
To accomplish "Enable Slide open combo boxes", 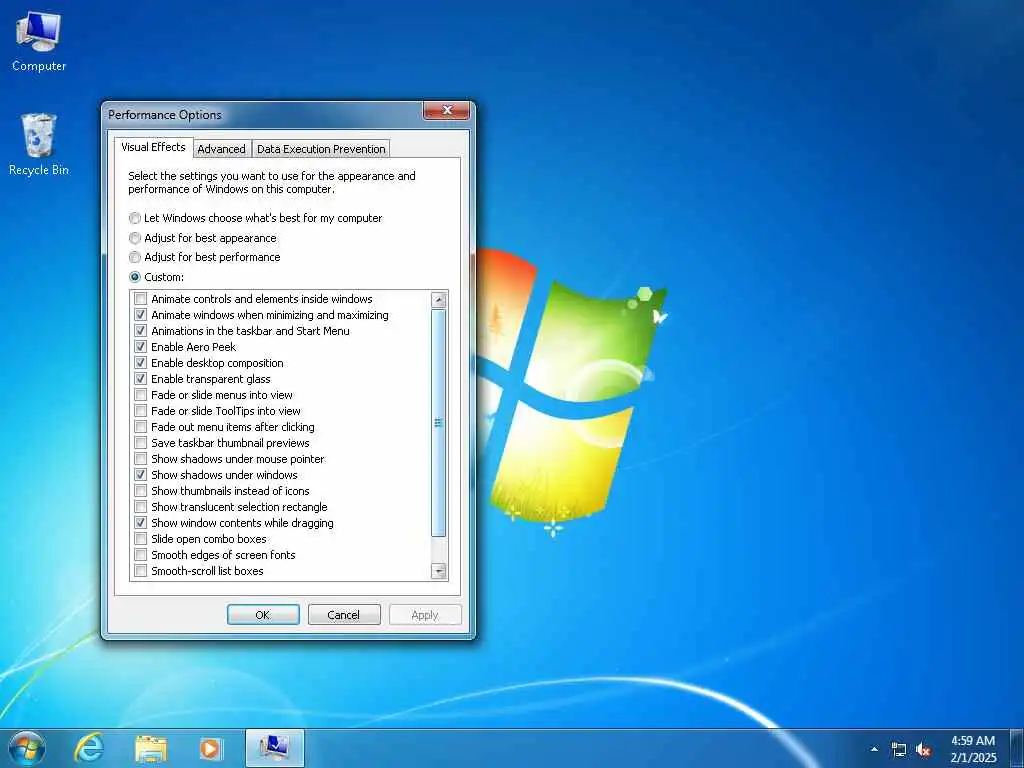I will (x=140, y=539).
